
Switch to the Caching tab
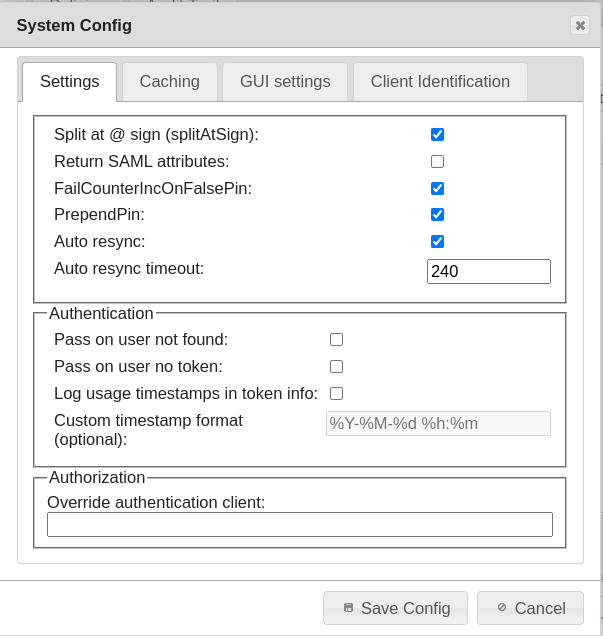coord(170,82)
